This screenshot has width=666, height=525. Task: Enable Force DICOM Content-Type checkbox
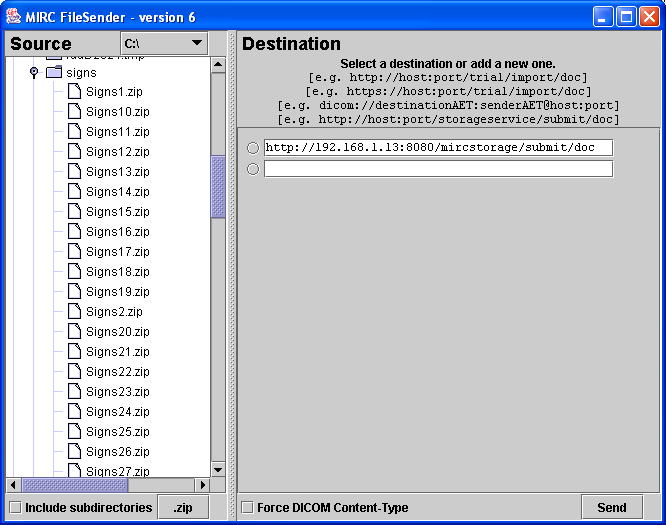(247, 507)
